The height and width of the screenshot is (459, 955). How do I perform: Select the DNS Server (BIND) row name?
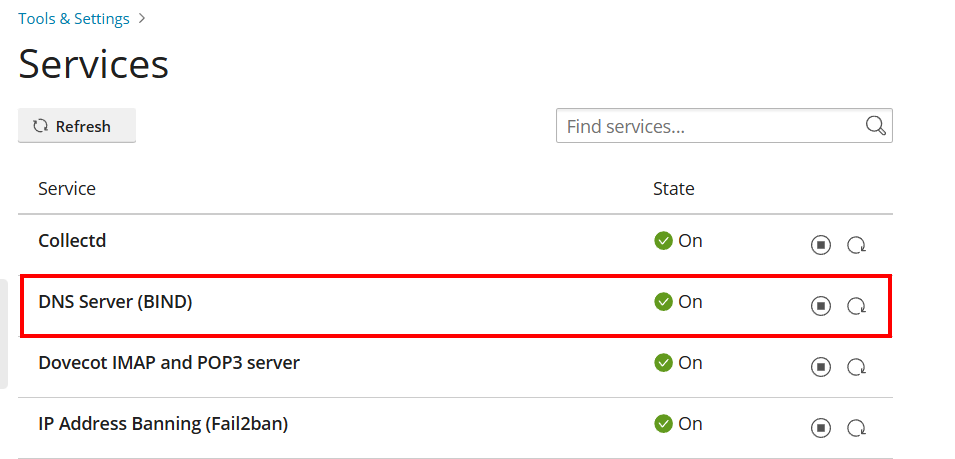[115, 302]
